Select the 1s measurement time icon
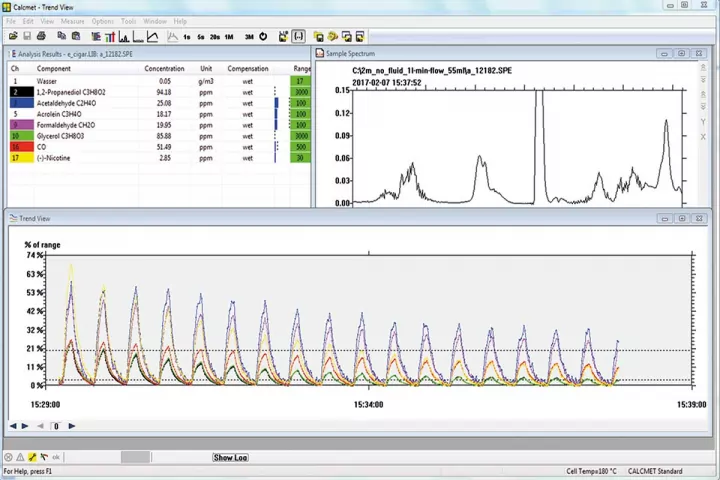Image resolution: width=720 pixels, height=480 pixels. pyautogui.click(x=186, y=37)
